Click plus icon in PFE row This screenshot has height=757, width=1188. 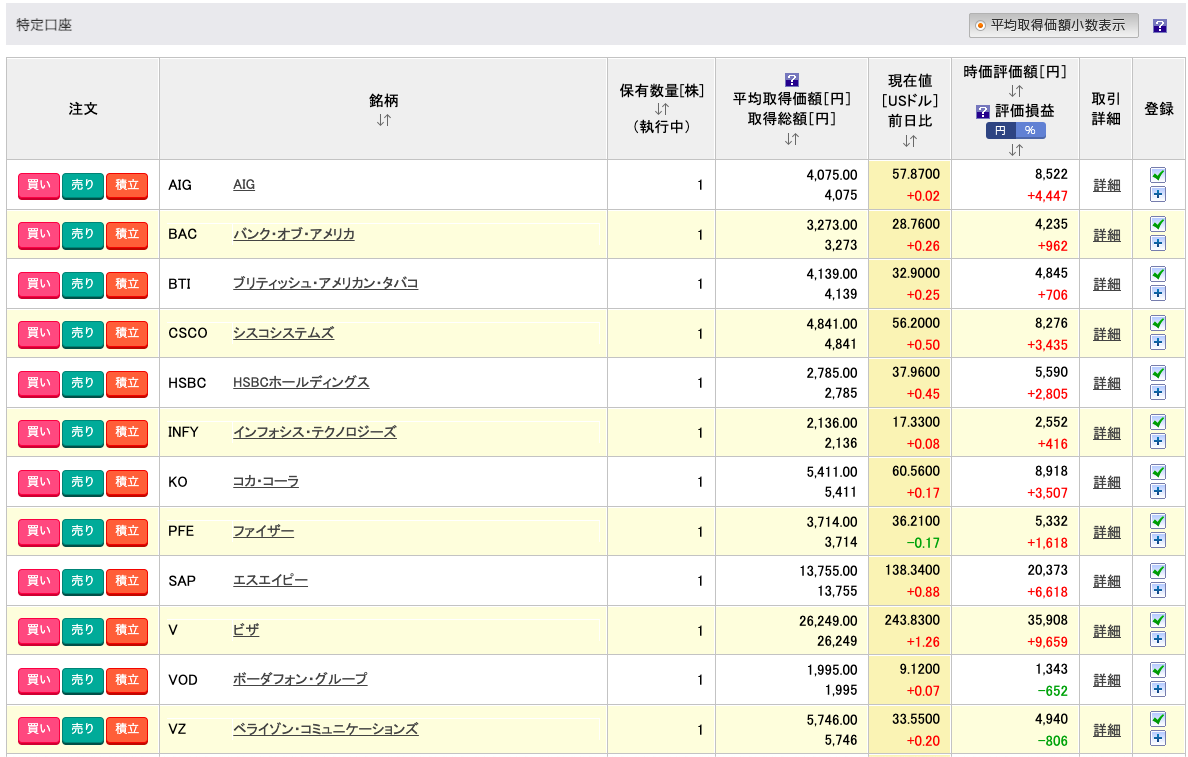click(x=1158, y=540)
